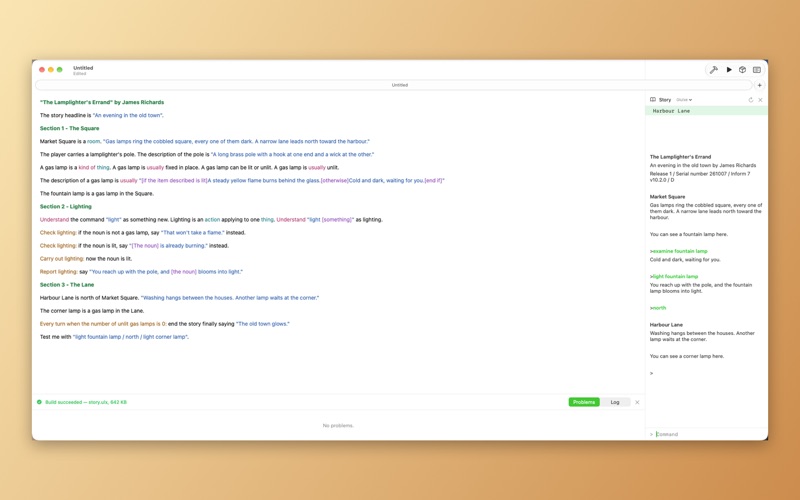Click the Run play button

point(729,70)
